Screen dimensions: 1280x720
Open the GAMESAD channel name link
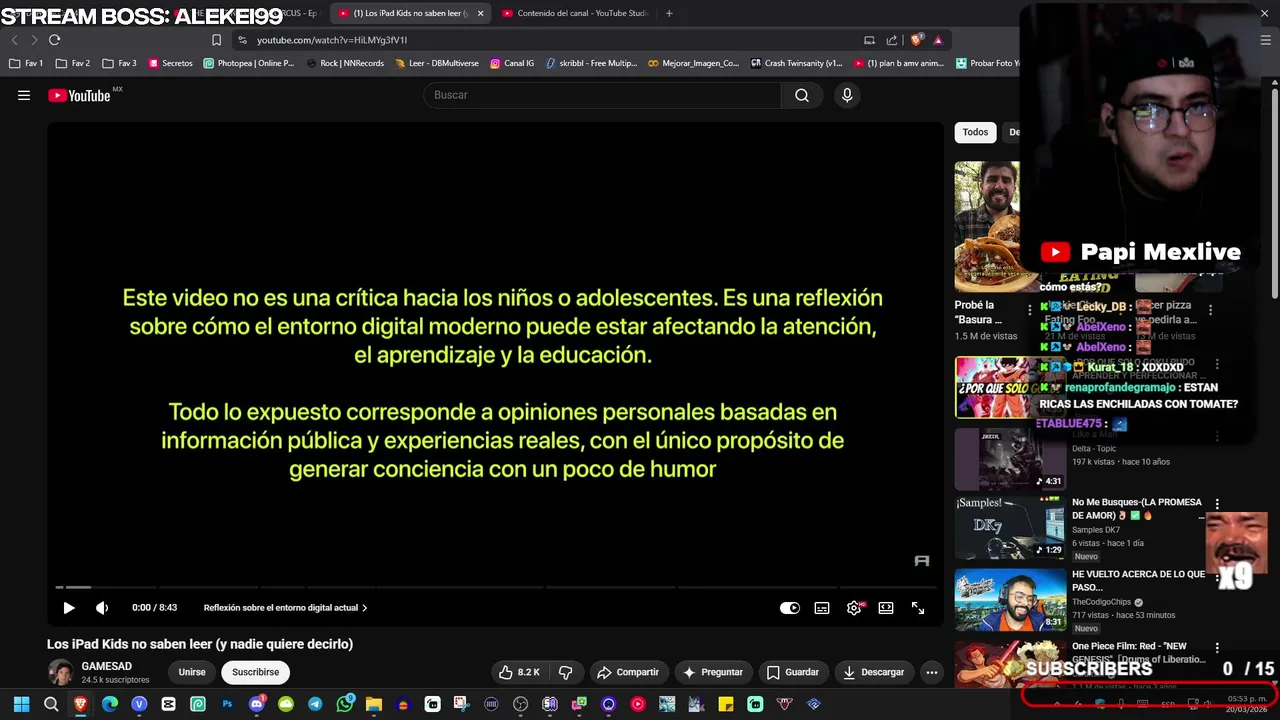click(x=107, y=666)
